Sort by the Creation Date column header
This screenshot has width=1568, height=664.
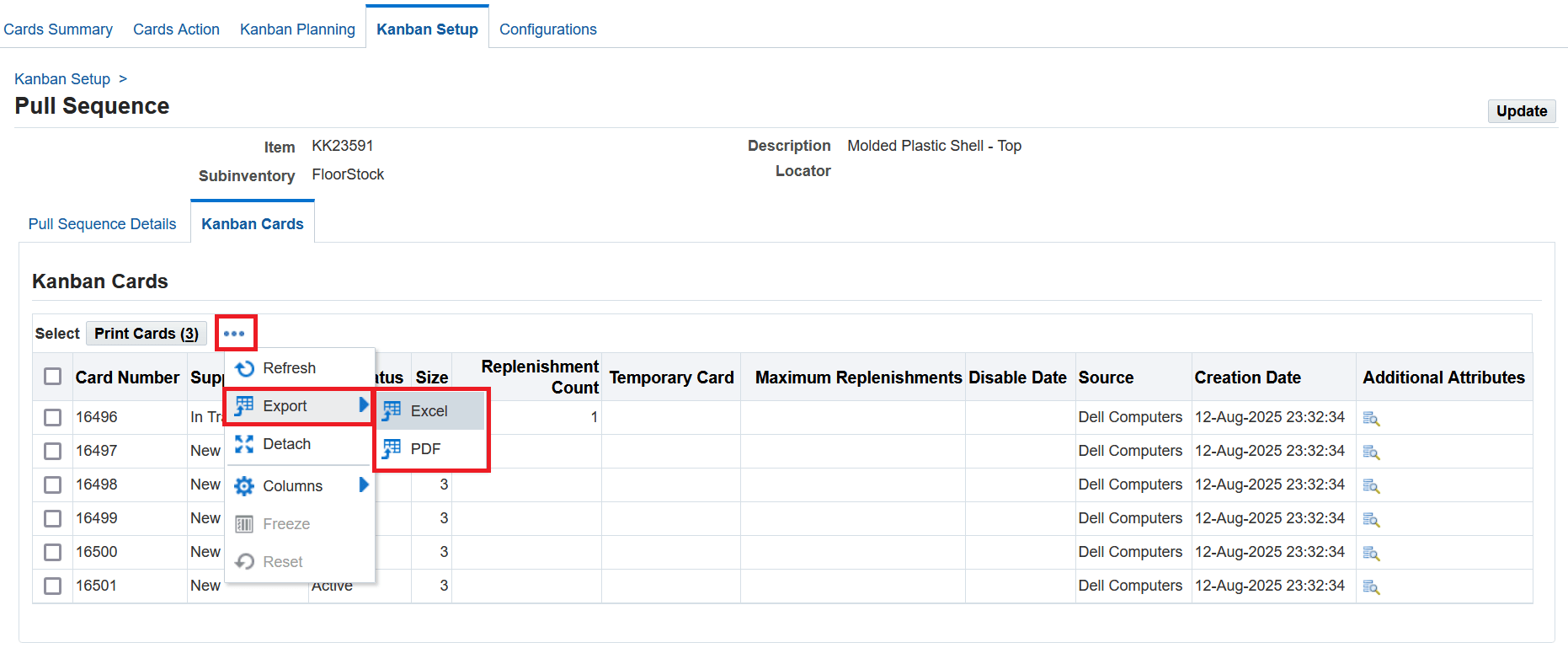pos(1247,378)
